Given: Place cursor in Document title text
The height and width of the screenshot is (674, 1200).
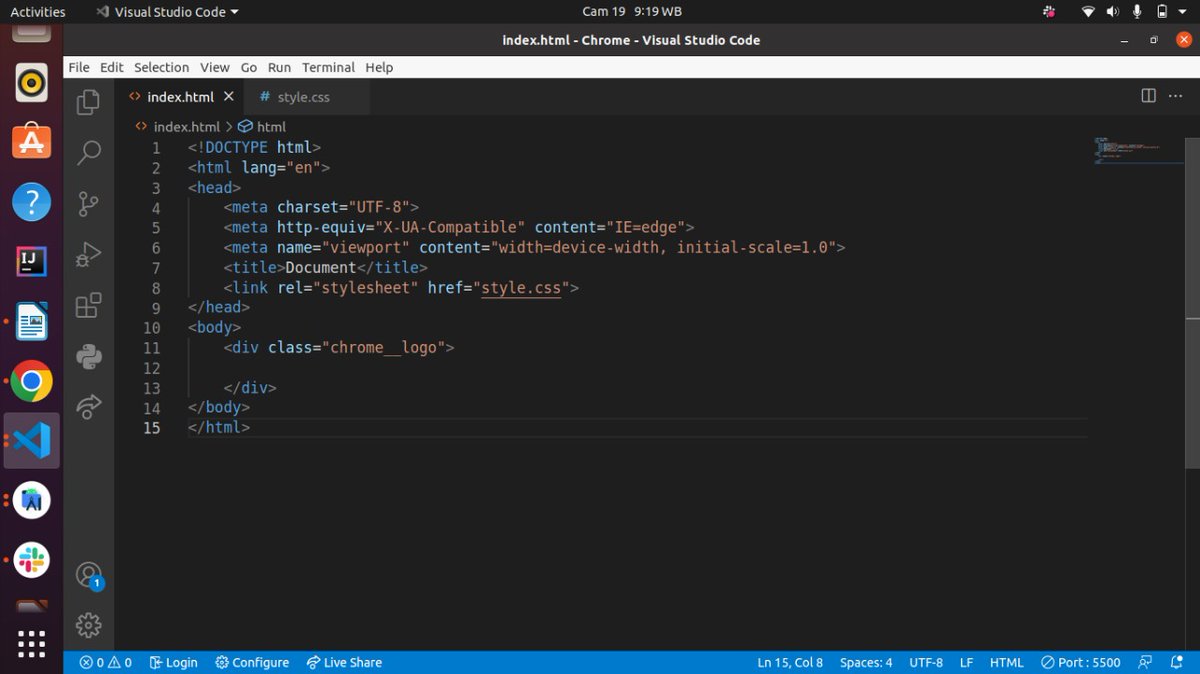Looking at the screenshot, I should 321,268.
